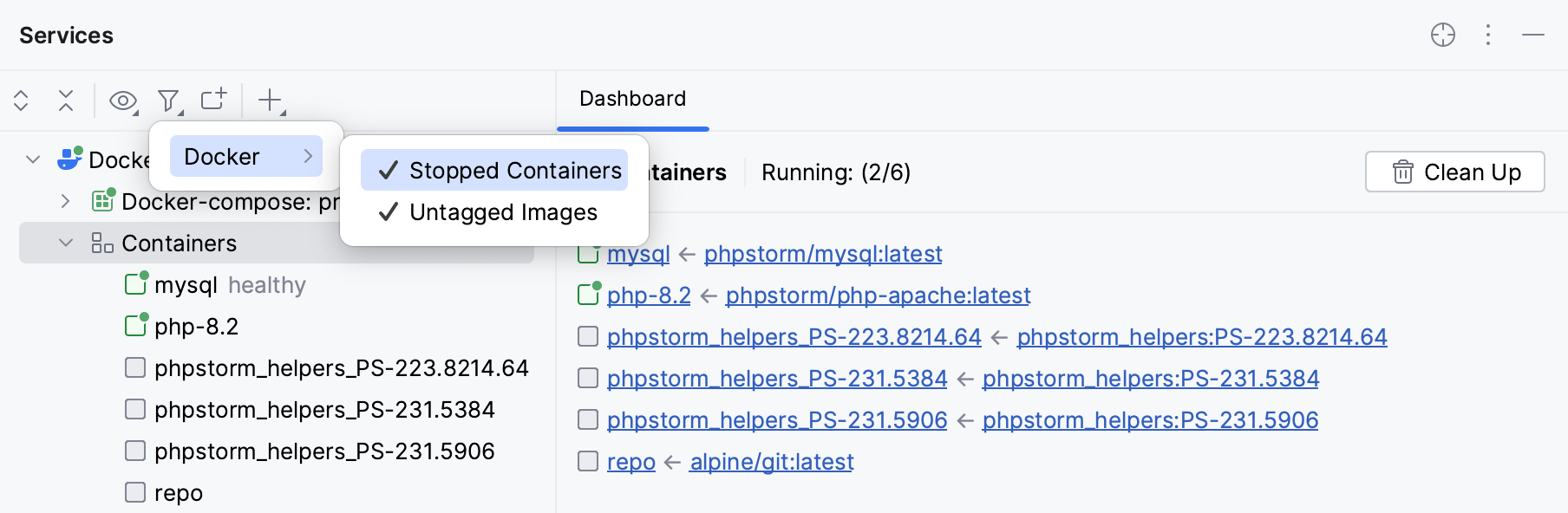Click the Filter funnel icon
Viewport: 1568px width, 513px height.
168,101
